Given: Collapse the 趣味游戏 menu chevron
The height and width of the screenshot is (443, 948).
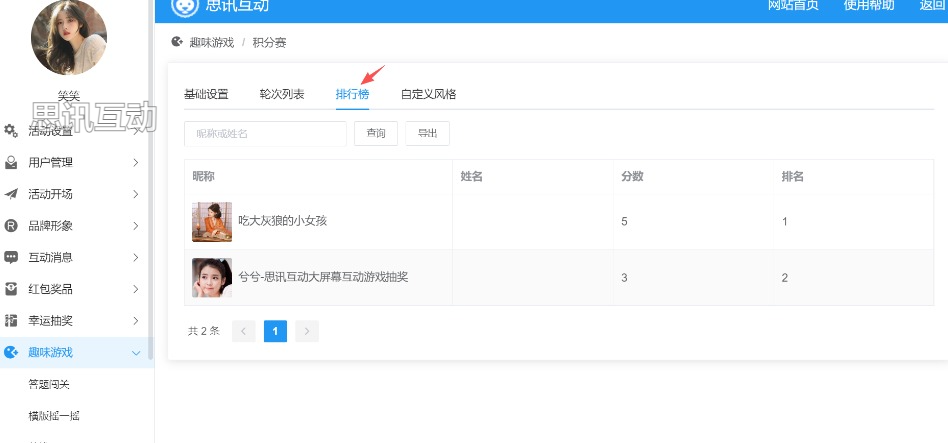Looking at the screenshot, I should point(136,352).
